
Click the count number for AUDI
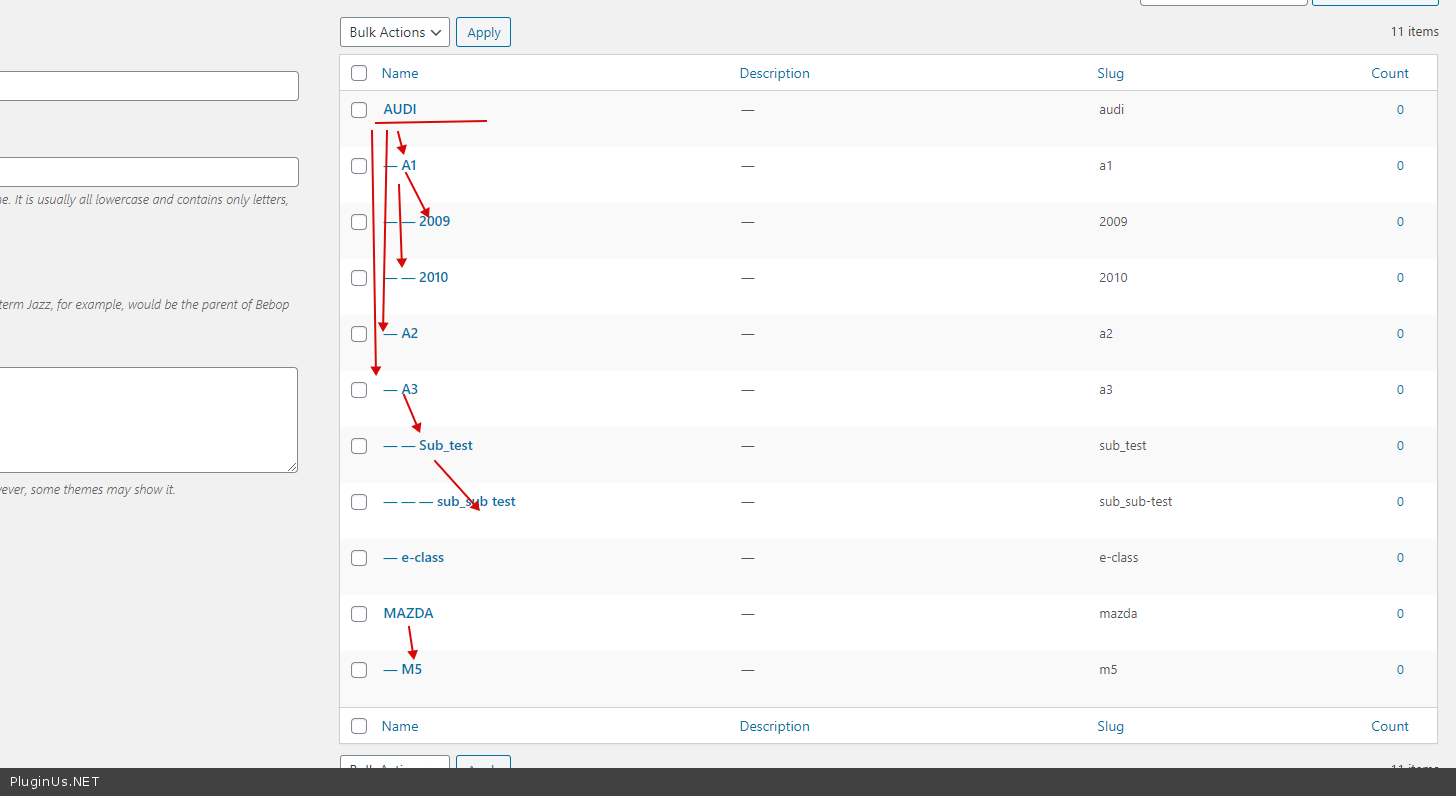coord(1400,110)
